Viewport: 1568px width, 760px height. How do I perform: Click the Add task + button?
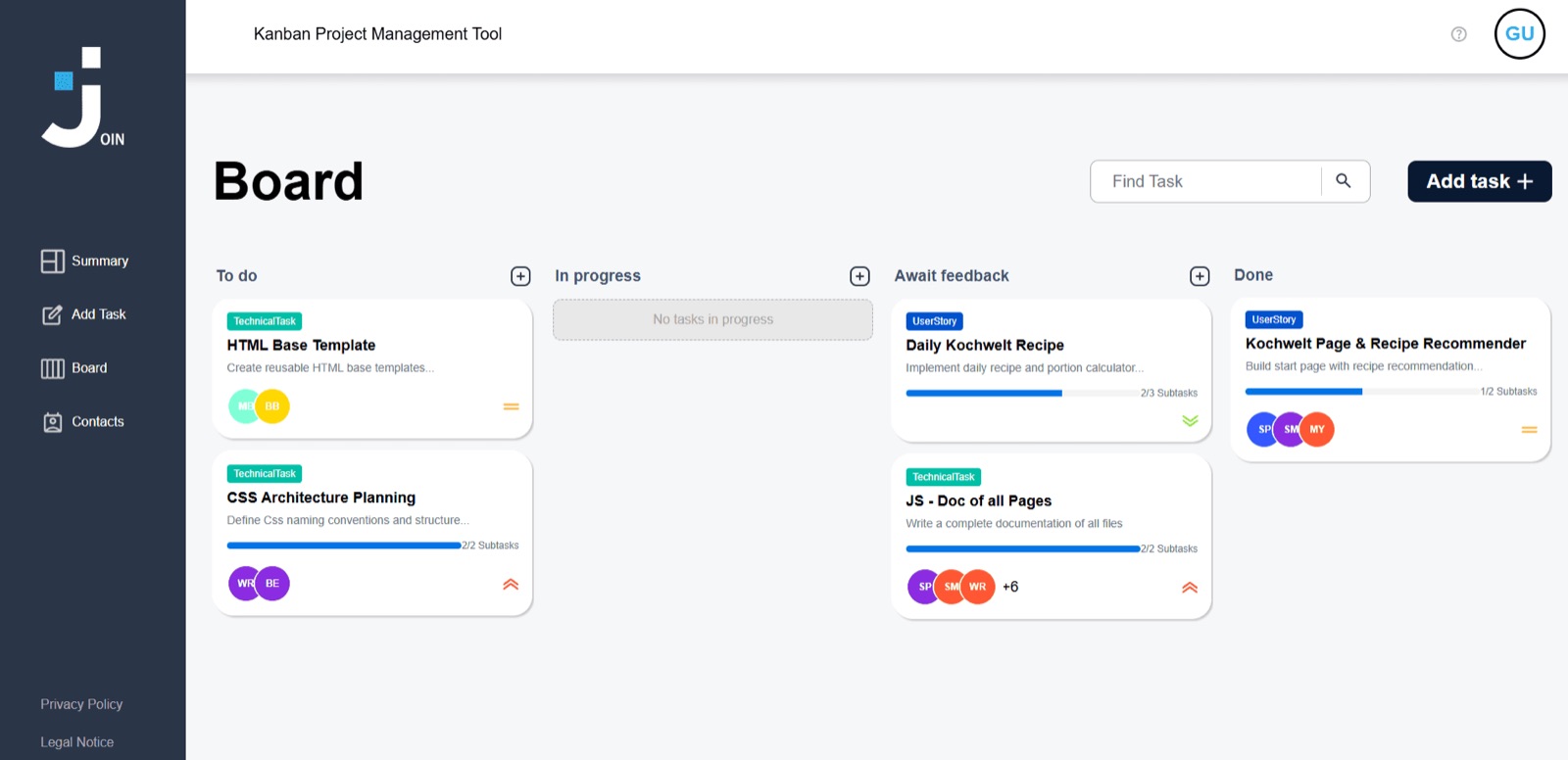pos(1480,181)
